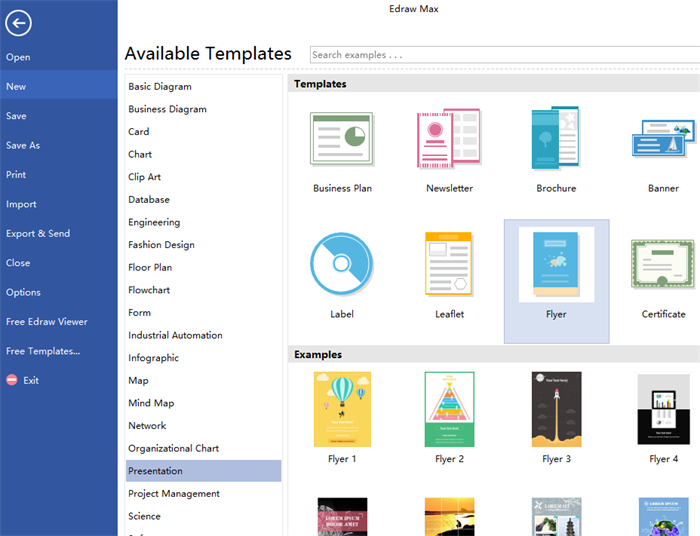Select the Infographic category
Image resolution: width=700 pixels, height=536 pixels.
point(204,358)
